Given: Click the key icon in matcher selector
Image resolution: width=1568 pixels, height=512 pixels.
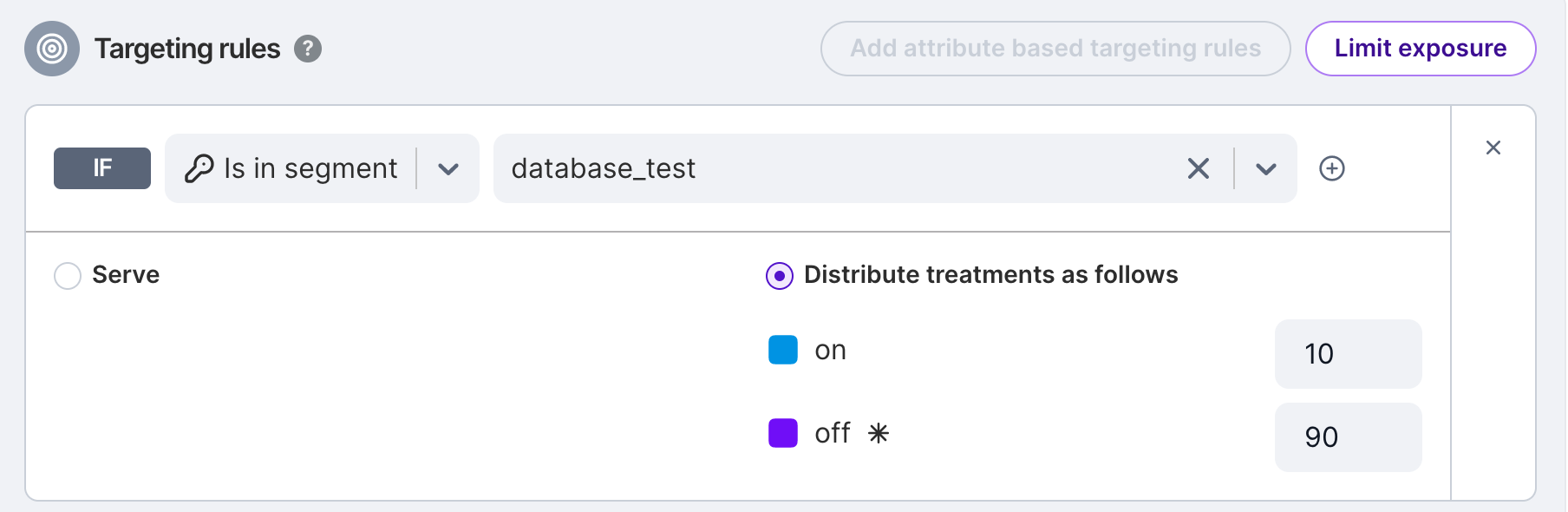Looking at the screenshot, I should click(x=199, y=168).
